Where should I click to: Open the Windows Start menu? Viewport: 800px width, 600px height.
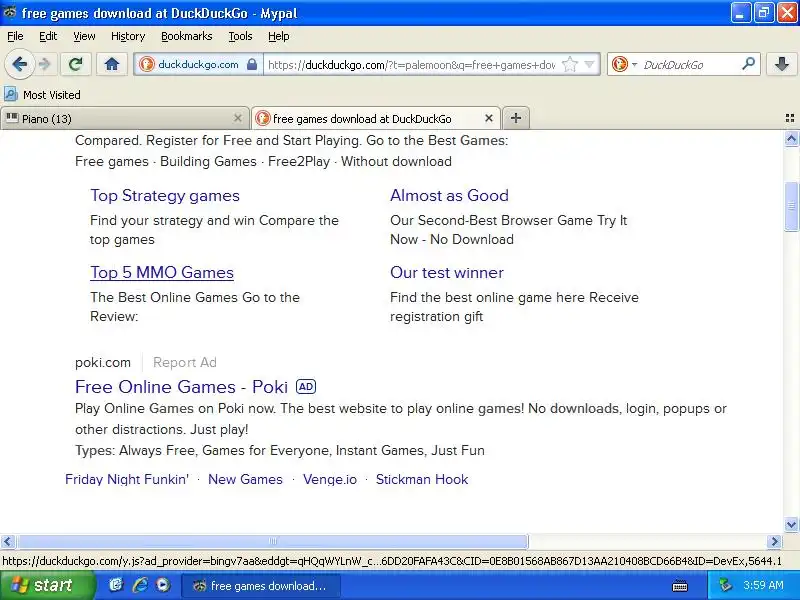[47, 585]
